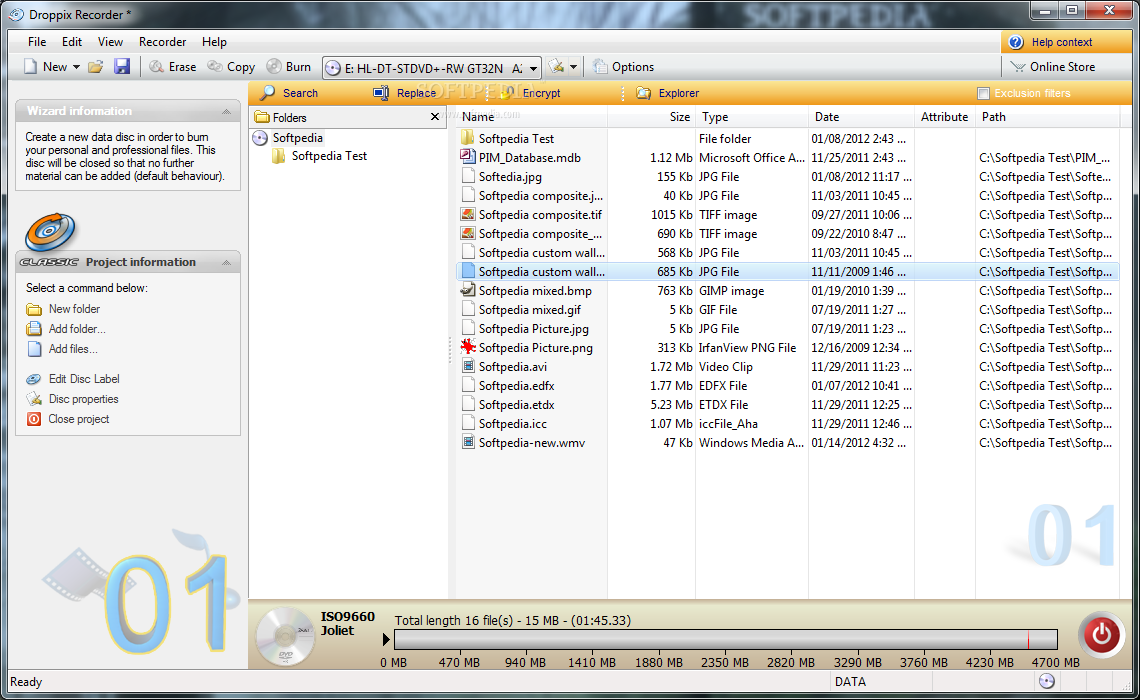Sort by the Type column header
This screenshot has width=1140, height=700.
coord(752,117)
